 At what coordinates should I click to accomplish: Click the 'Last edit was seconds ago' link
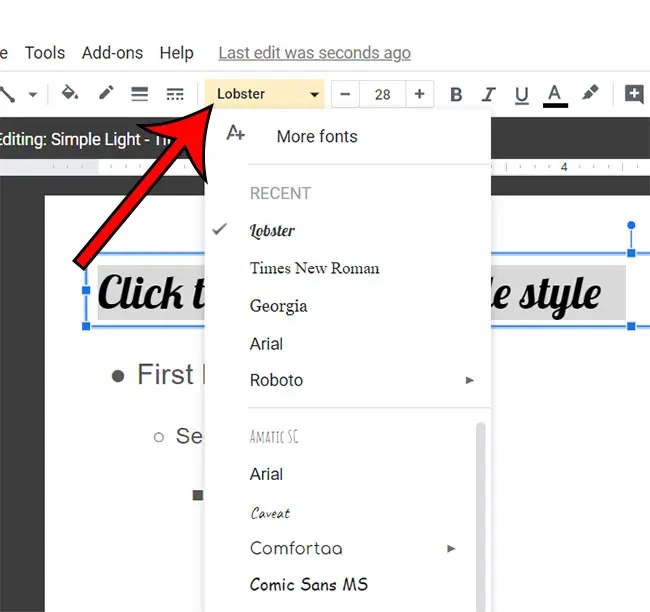[x=314, y=53]
